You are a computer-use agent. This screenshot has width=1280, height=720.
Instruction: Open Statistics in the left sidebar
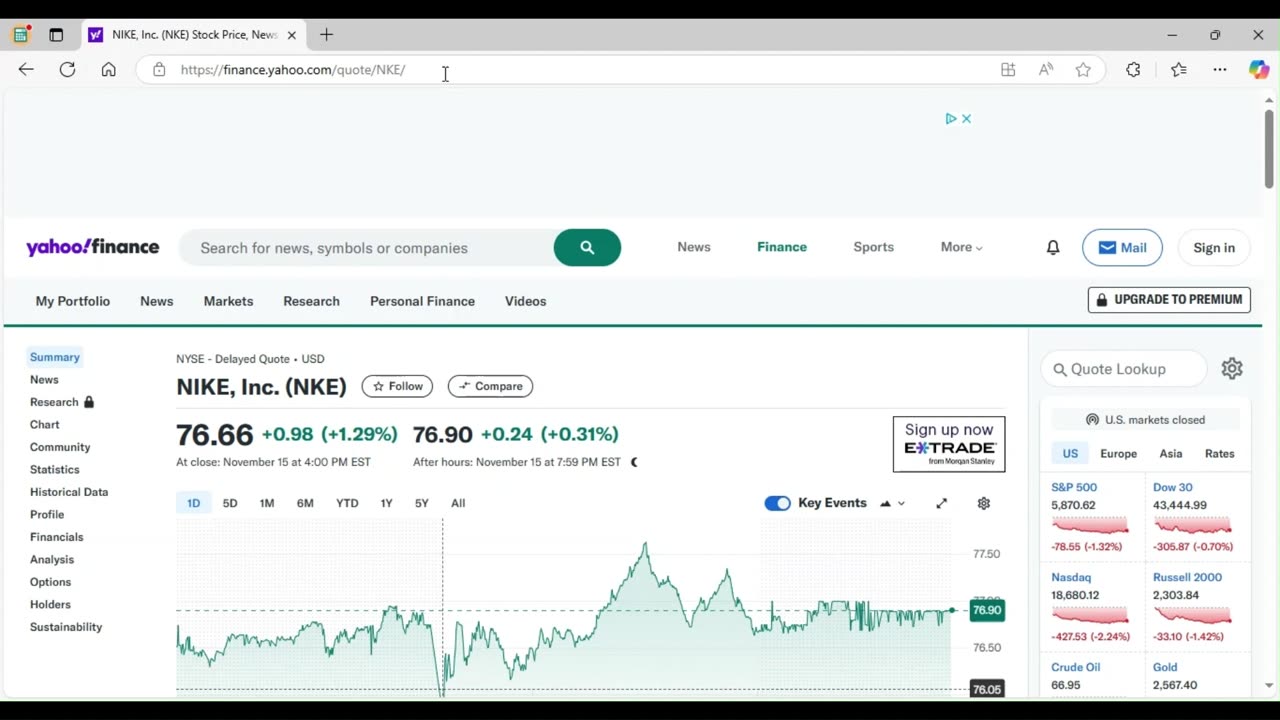[x=55, y=470]
